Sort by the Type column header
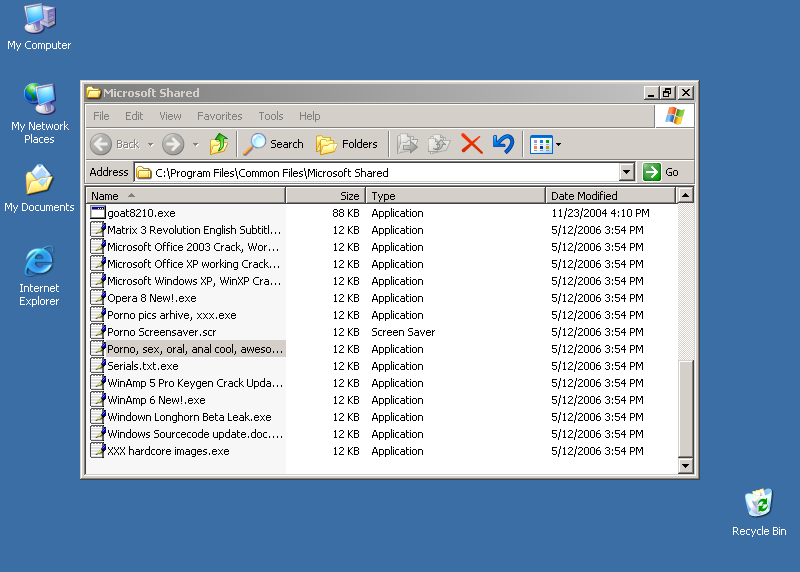 [x=456, y=196]
